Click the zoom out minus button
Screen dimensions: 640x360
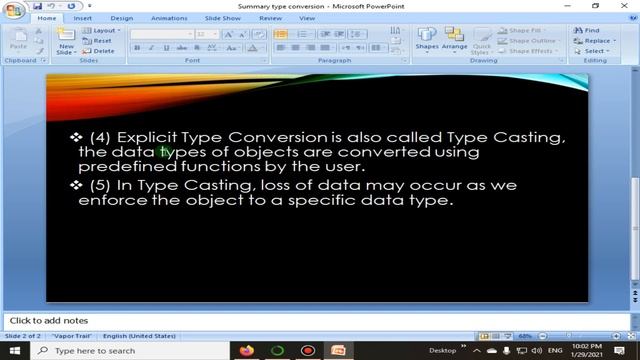(542, 336)
